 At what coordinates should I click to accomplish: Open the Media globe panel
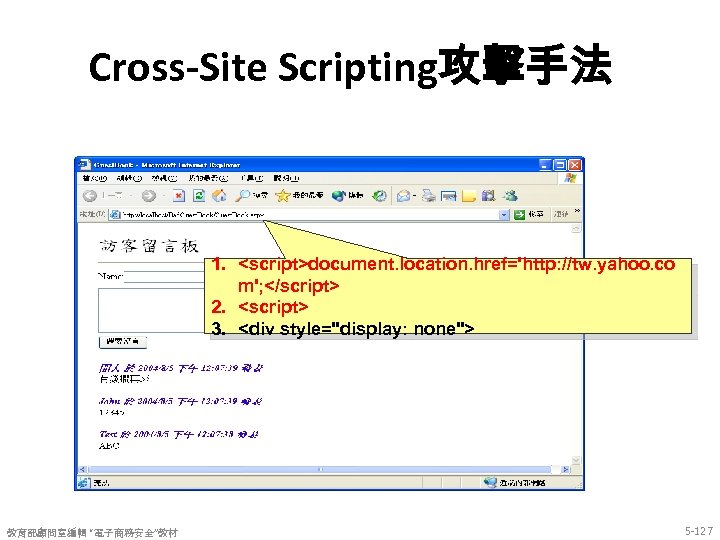(x=338, y=196)
